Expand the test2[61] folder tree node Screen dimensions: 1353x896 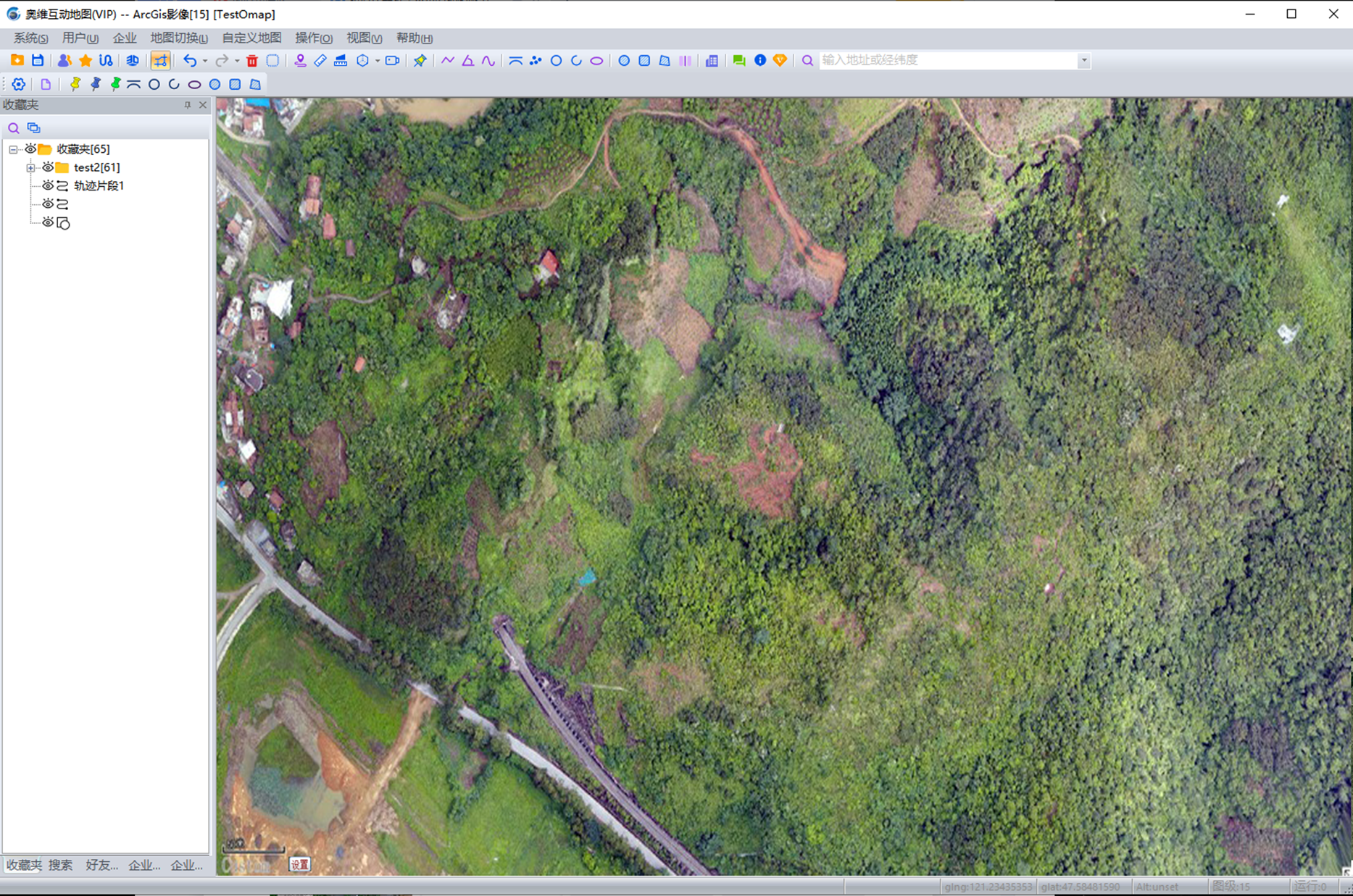click(x=30, y=167)
